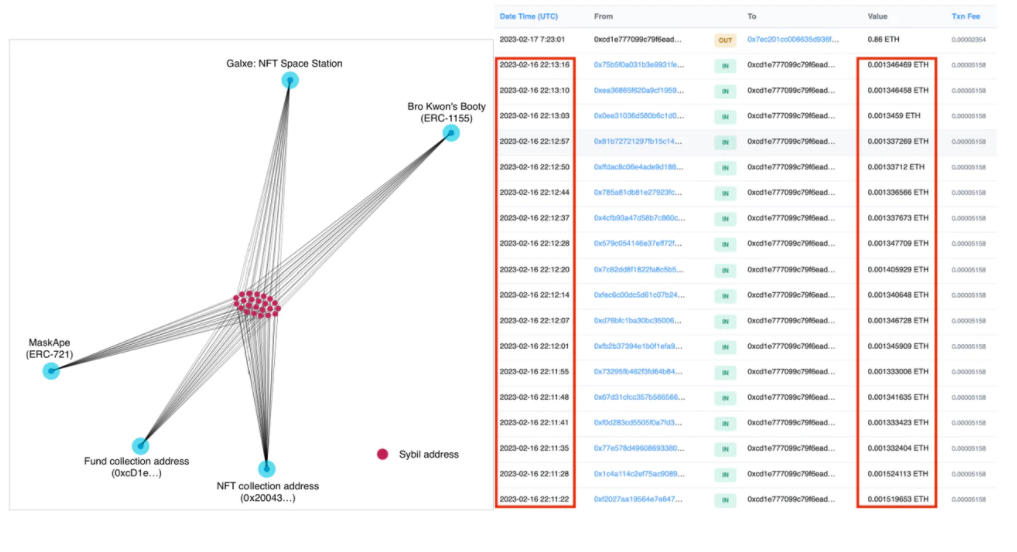This screenshot has height=552, width=1017.
Task: Open sender address 0x75b5f0a031b3e9931fe
Action: 638,65
